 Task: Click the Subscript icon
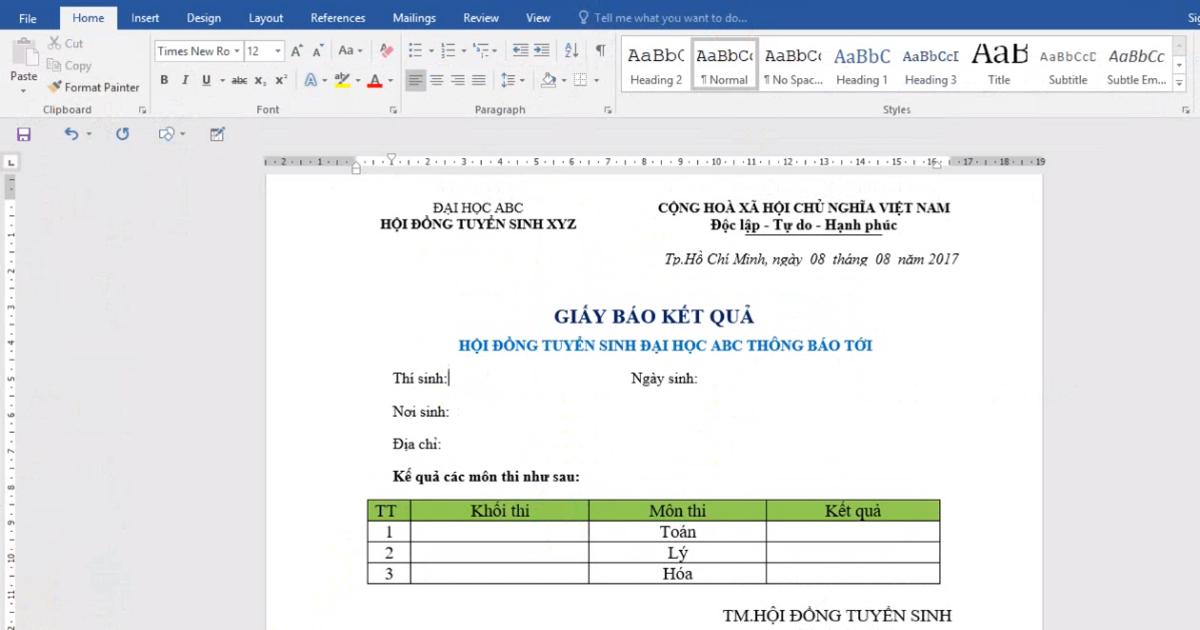point(259,80)
